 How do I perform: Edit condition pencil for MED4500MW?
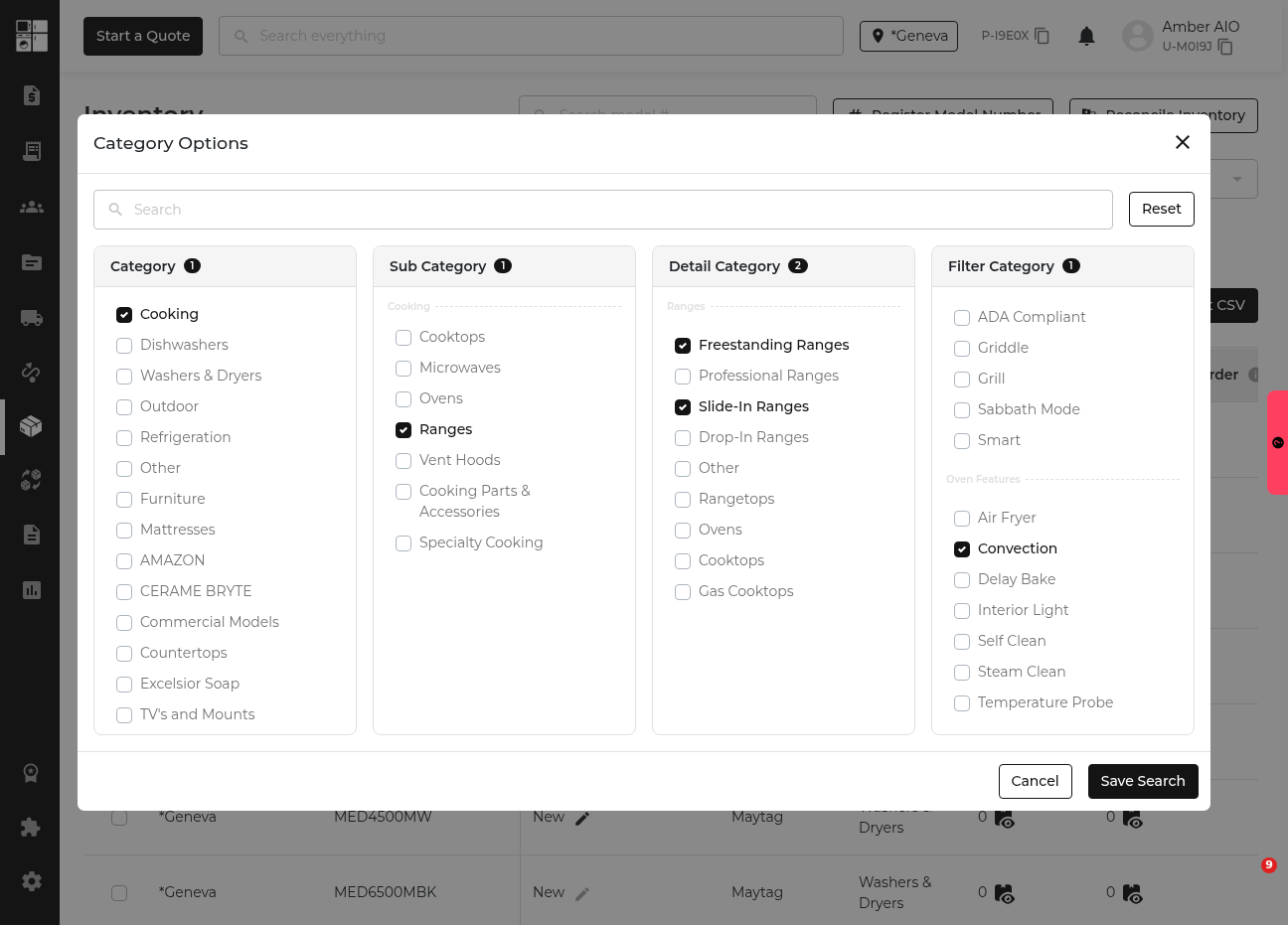(582, 818)
